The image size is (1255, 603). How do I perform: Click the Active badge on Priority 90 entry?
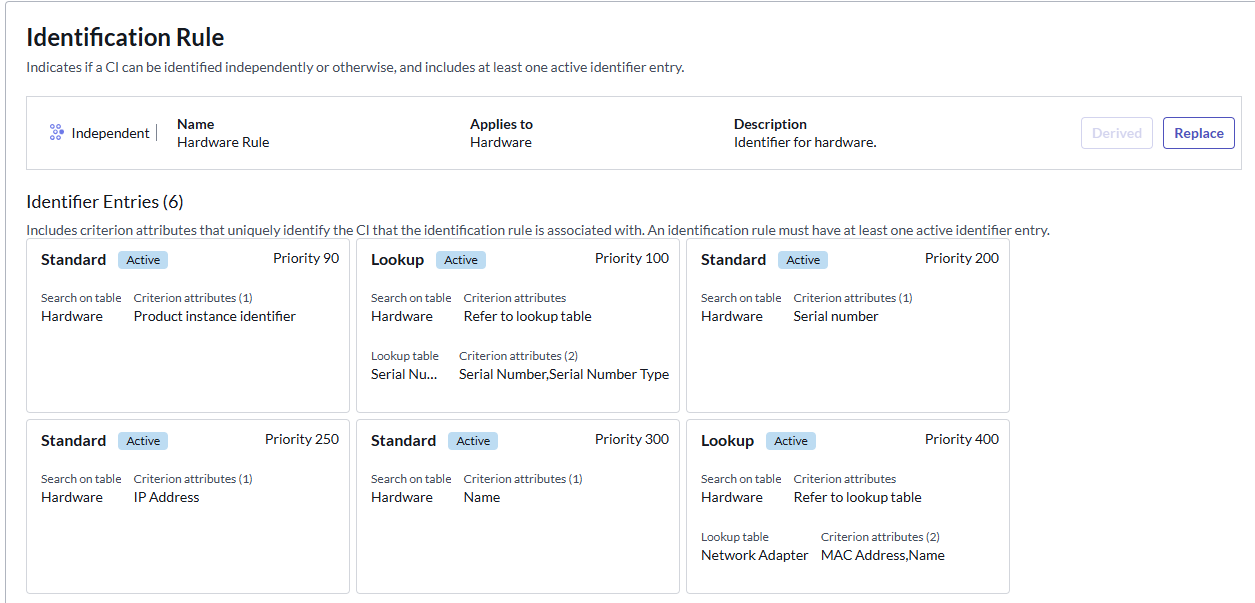coord(143,260)
